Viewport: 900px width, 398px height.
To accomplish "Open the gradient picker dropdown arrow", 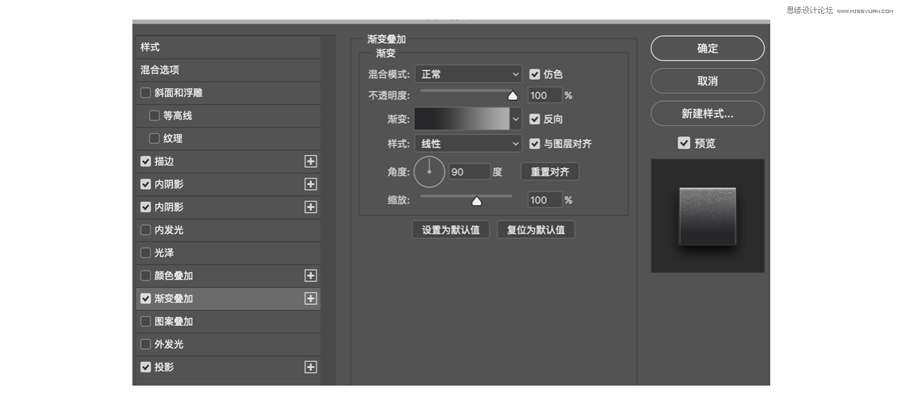I will (515, 119).
